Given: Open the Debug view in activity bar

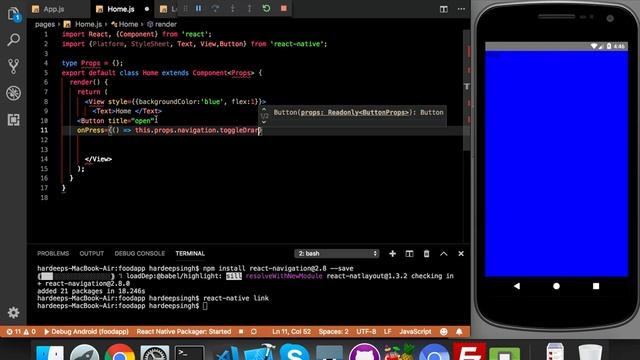Looking at the screenshot, I should [x=13, y=93].
